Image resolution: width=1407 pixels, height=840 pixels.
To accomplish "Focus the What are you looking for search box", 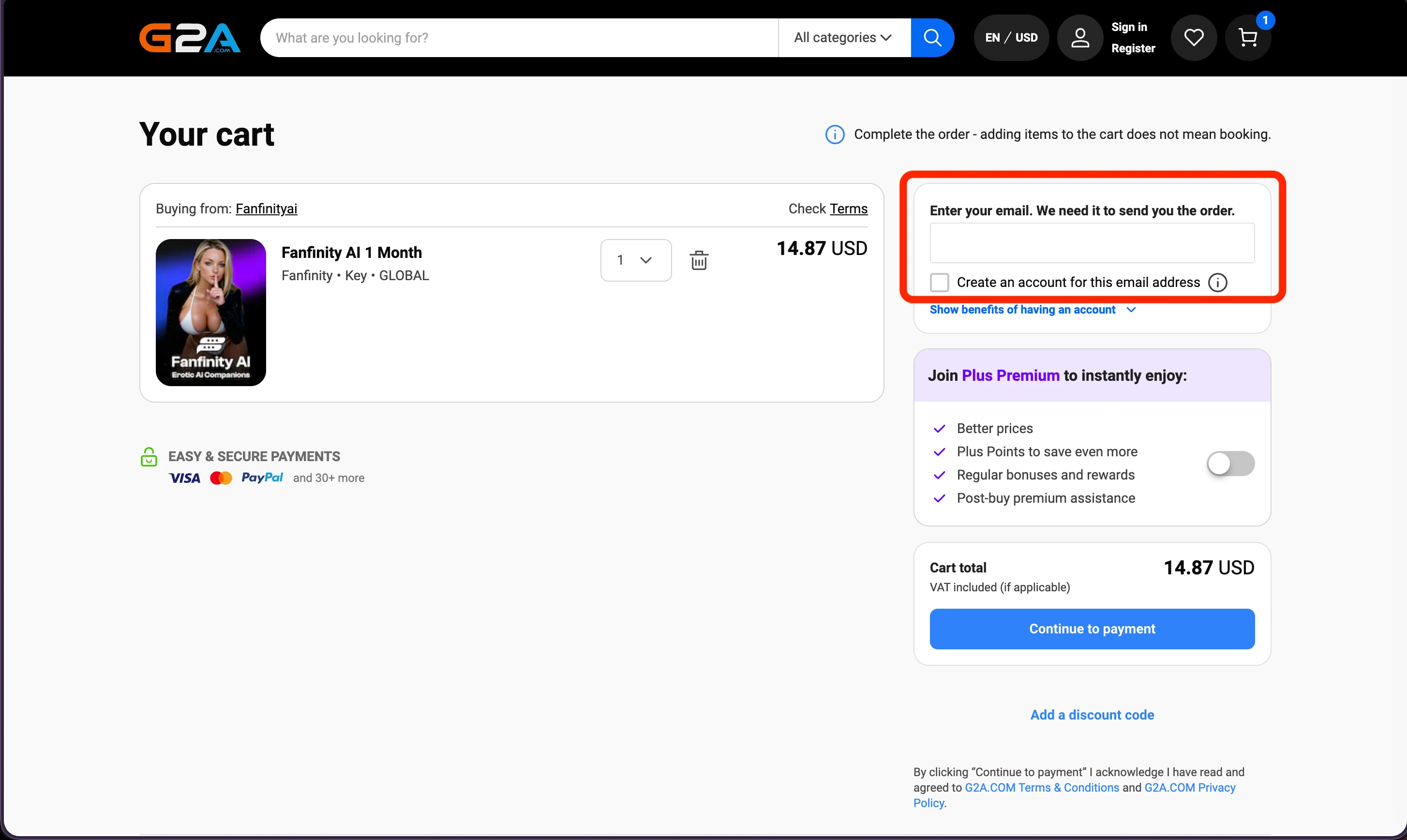I will coord(519,38).
